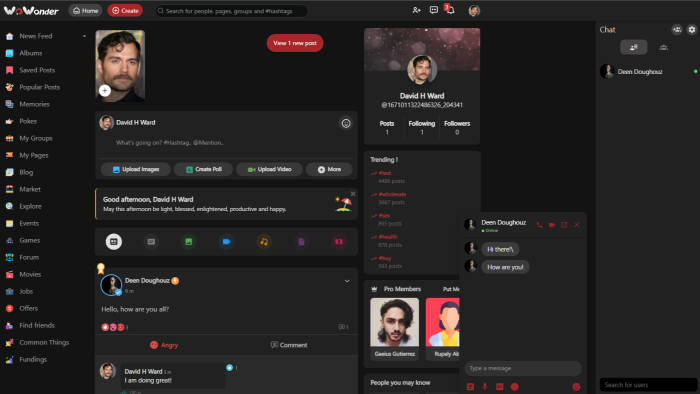Image resolution: width=700 pixels, height=394 pixels.
Task: Start voice call with Deen Doughouz
Action: pos(539,225)
